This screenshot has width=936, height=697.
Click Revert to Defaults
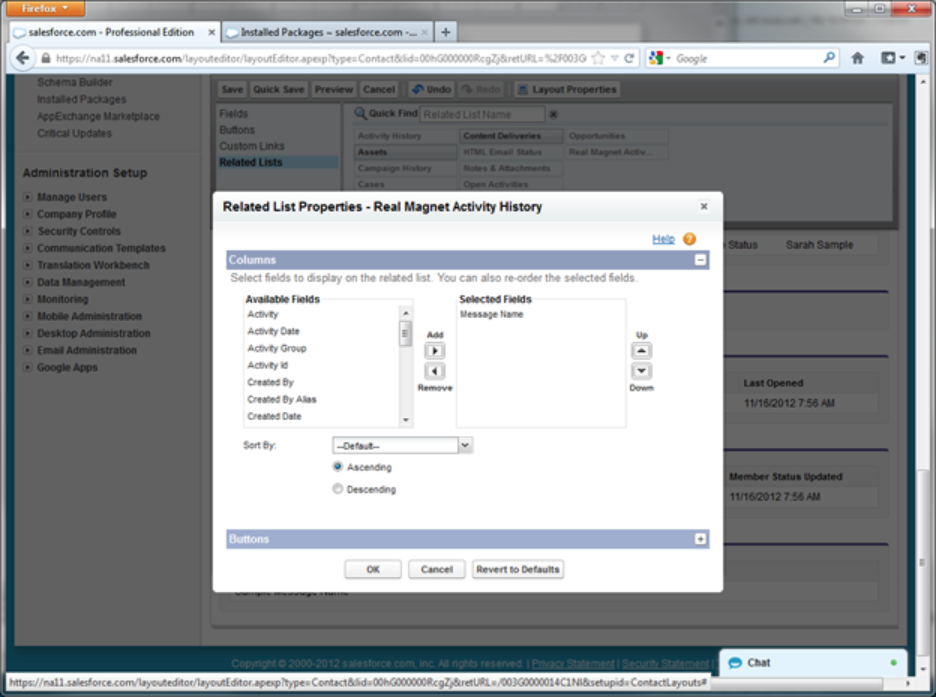[x=518, y=569]
